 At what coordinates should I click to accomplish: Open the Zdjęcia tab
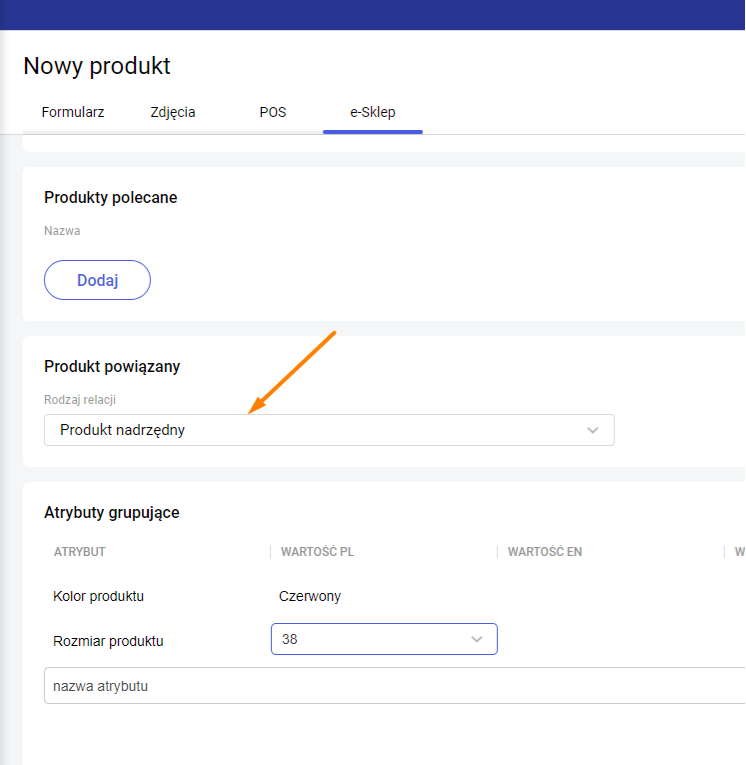point(173,112)
